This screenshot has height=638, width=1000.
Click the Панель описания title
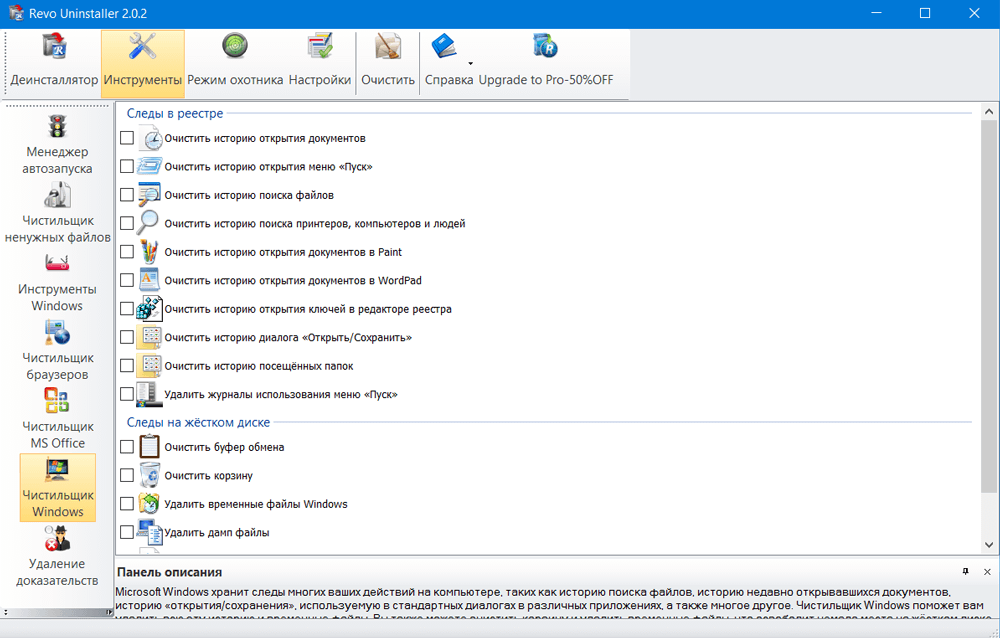click(170, 572)
